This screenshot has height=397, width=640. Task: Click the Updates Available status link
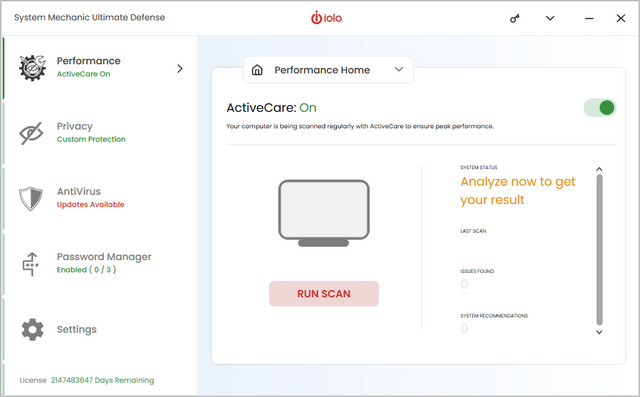point(91,204)
